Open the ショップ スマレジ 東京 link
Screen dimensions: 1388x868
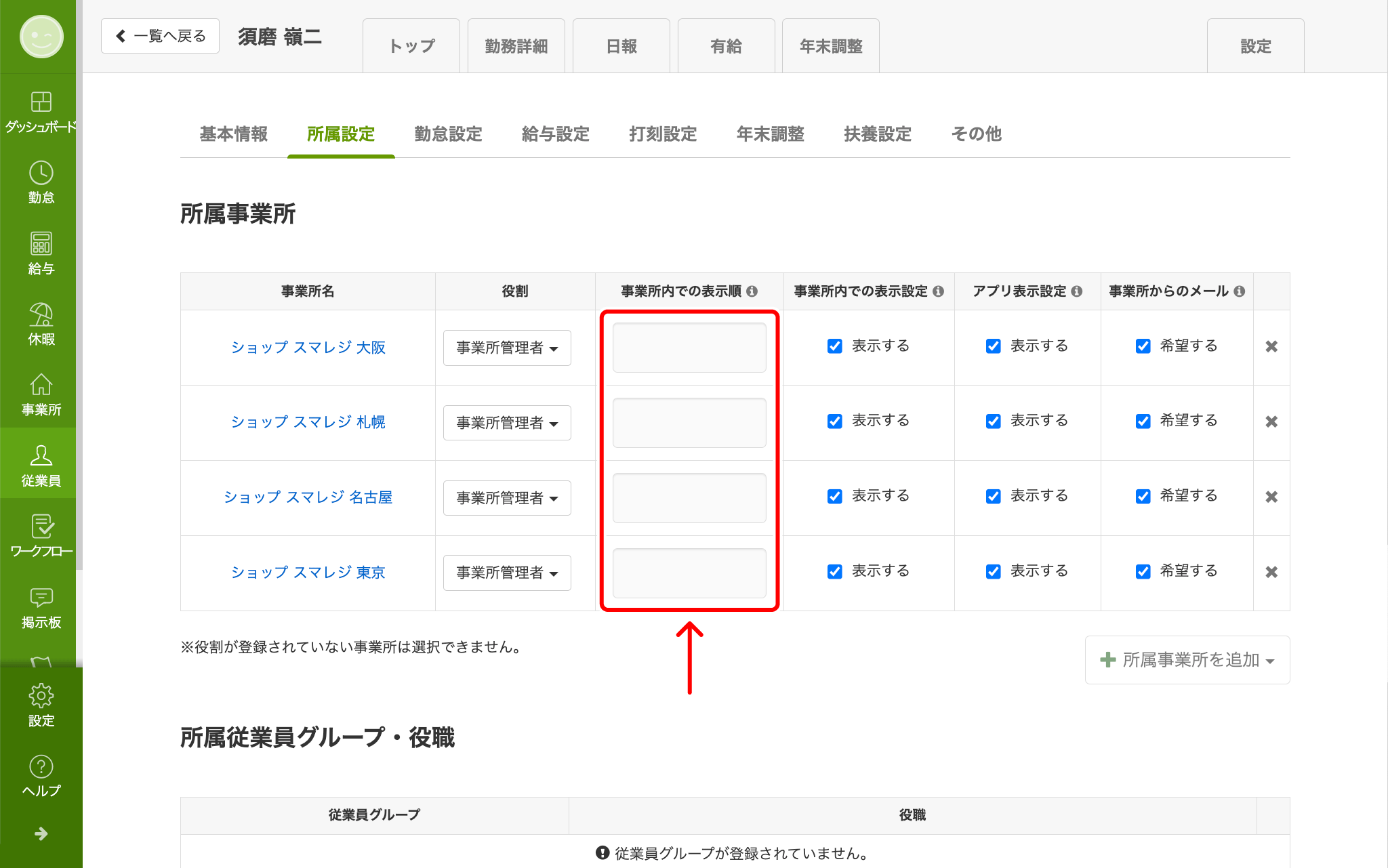pos(308,573)
